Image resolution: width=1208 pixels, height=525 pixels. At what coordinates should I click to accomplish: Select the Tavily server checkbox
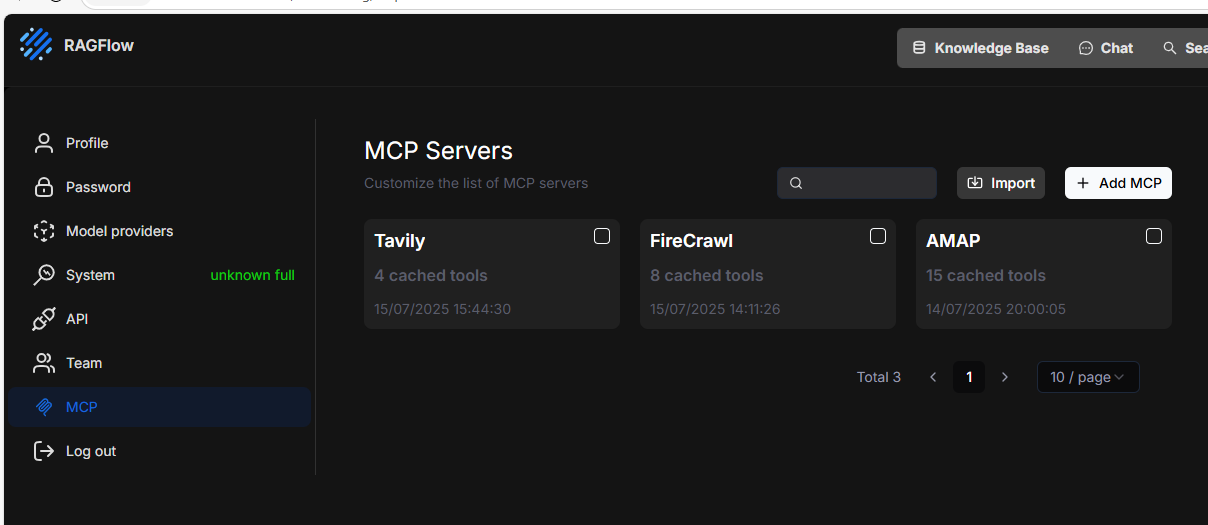pos(602,236)
